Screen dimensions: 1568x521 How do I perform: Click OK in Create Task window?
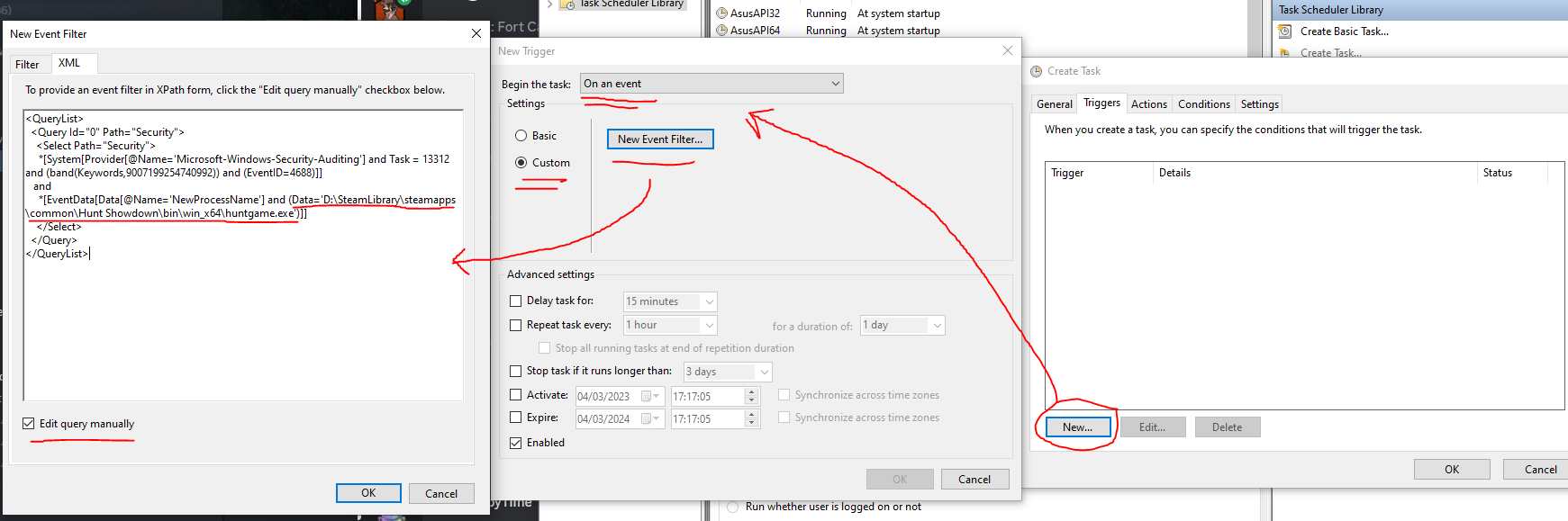(1452, 470)
